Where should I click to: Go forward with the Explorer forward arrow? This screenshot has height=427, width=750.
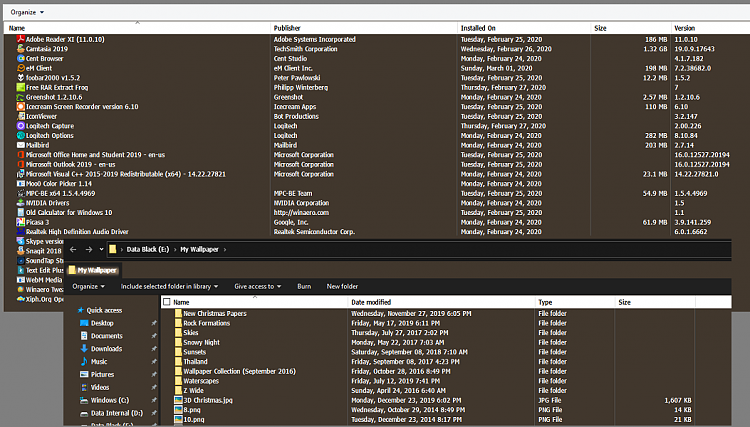tap(88, 250)
